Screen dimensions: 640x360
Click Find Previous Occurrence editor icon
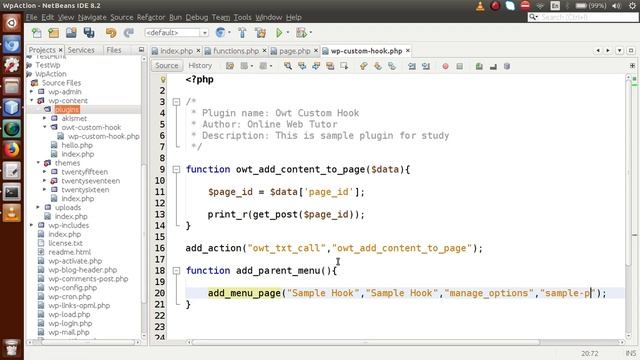point(302,66)
